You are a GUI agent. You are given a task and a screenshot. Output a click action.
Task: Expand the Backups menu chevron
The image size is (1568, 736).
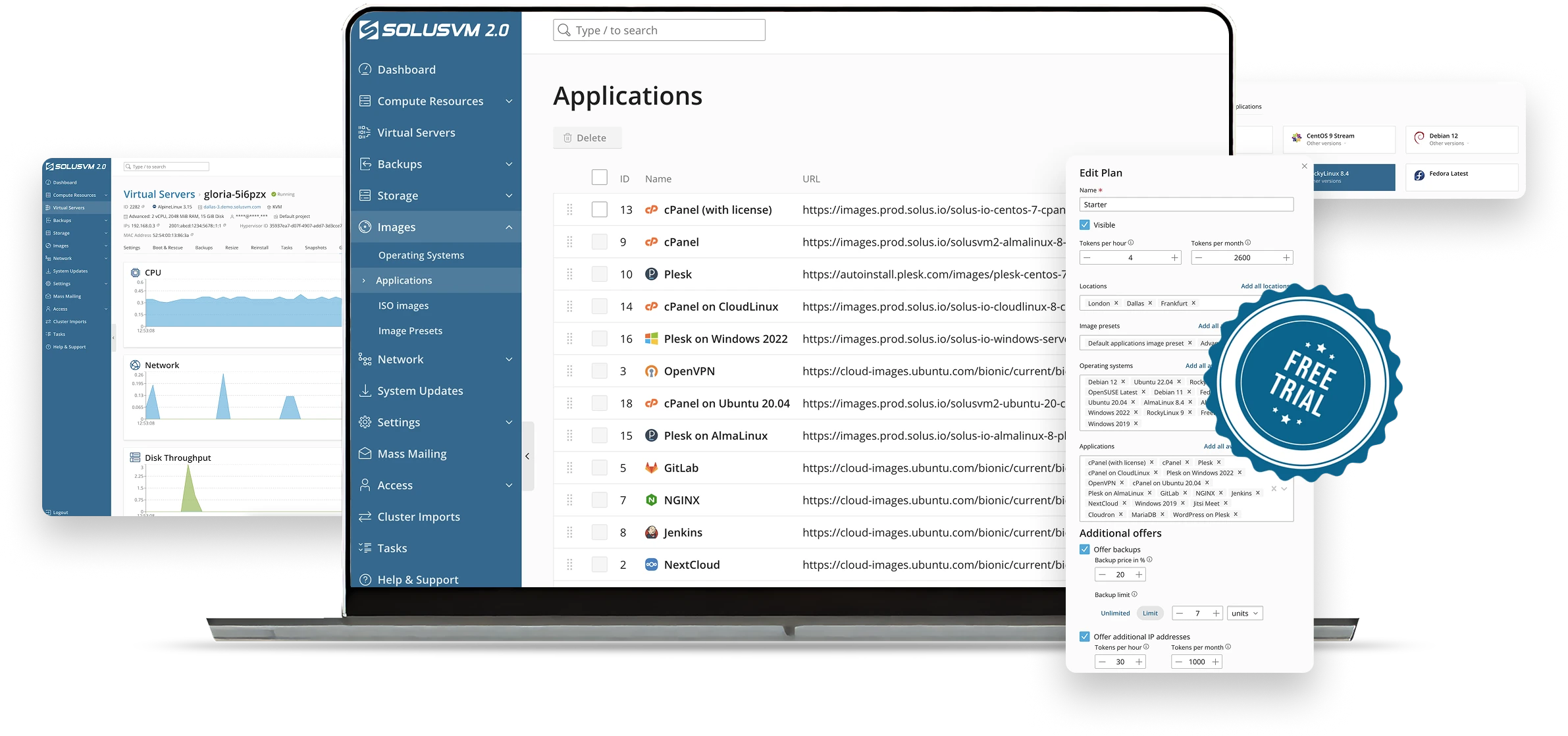[509, 164]
